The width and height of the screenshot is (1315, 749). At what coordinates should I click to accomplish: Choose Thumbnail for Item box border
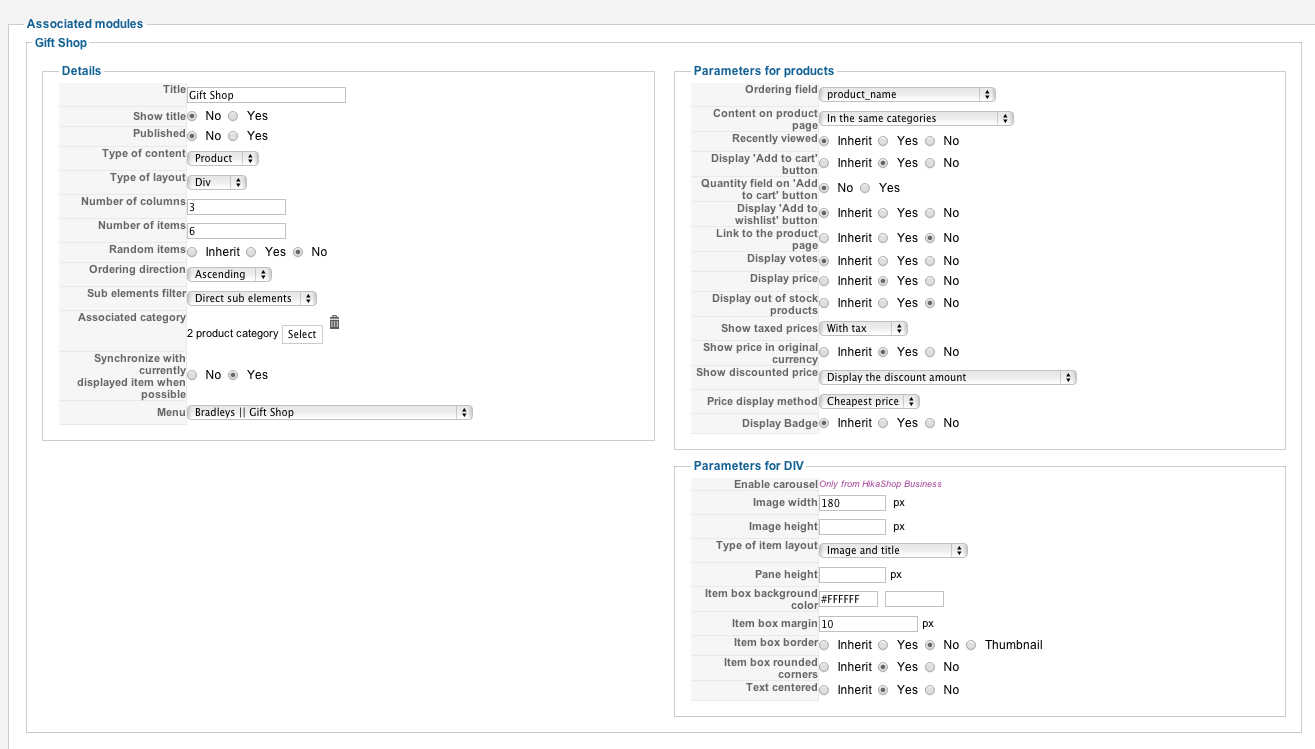coord(970,645)
